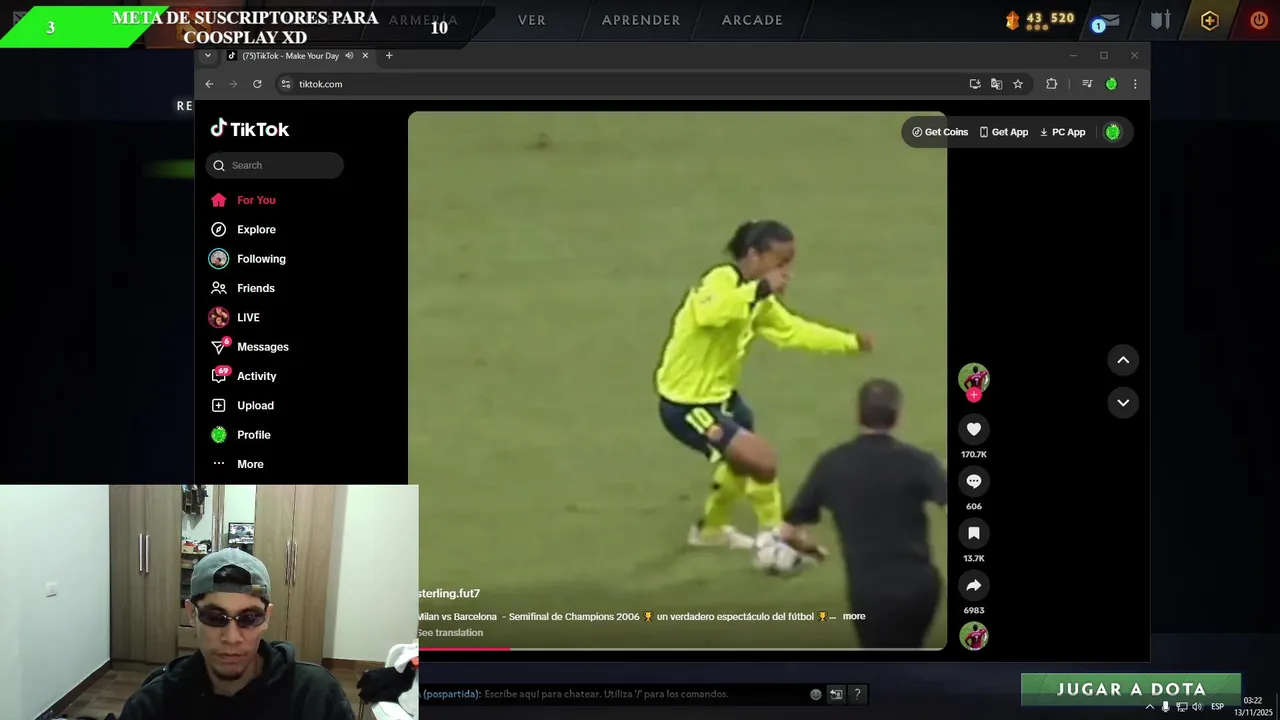Switch ESP keyboard language indicator
1280x720 pixels.
click(x=1217, y=707)
